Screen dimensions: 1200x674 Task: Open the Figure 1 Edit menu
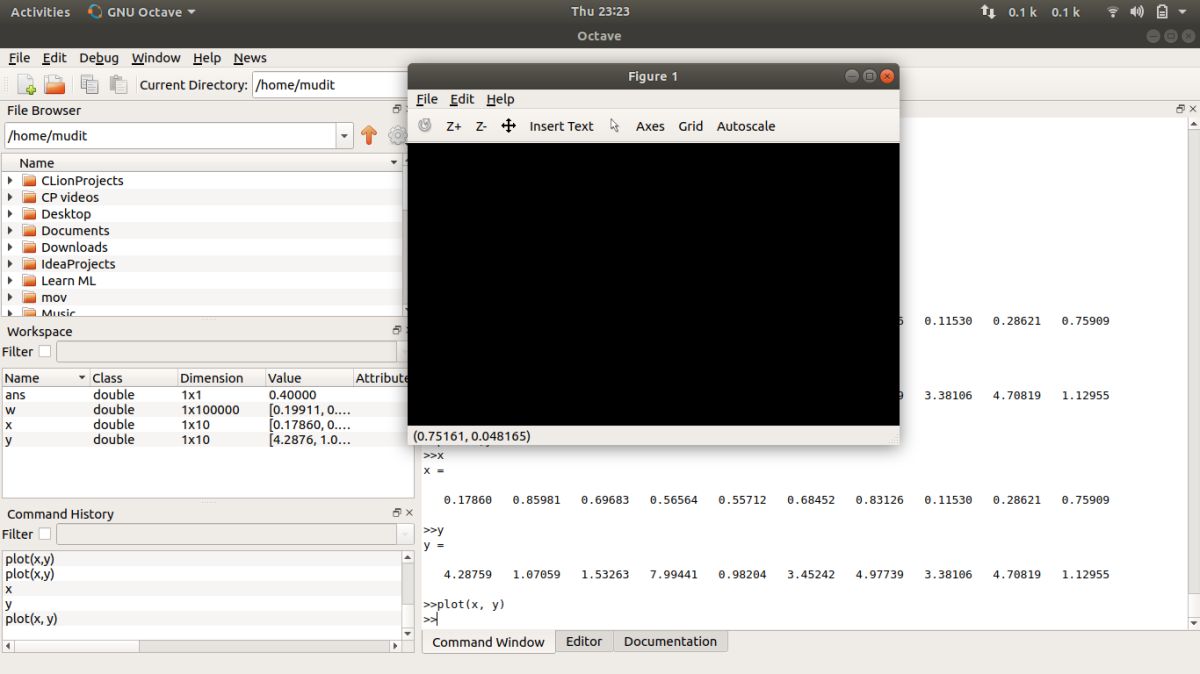tap(462, 99)
